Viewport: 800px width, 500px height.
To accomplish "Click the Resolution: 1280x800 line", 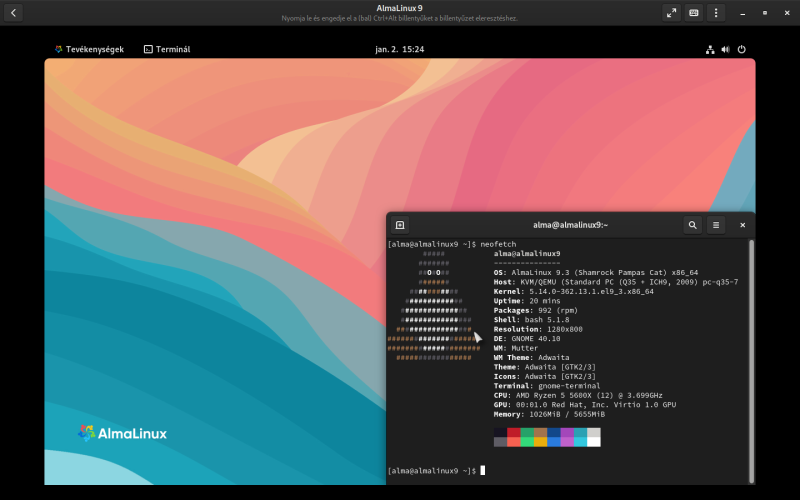I will pyautogui.click(x=538, y=329).
